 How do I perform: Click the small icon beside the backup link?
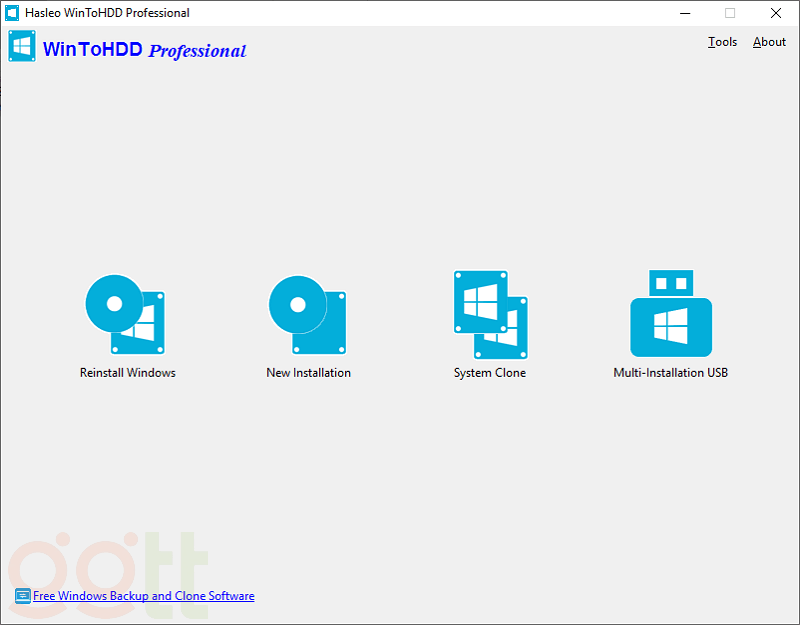click(x=22, y=596)
